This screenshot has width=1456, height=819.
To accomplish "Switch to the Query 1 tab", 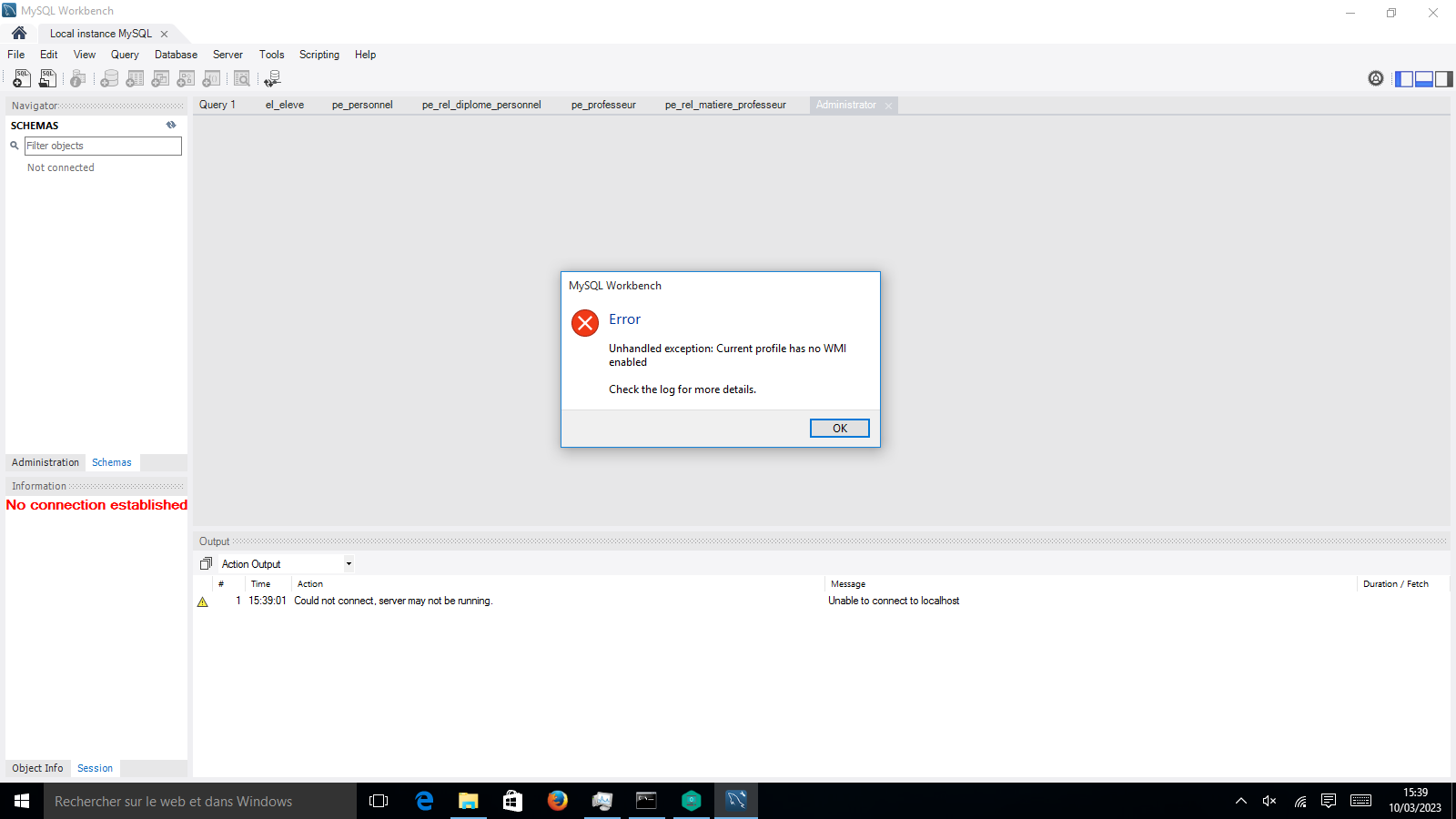I will (x=217, y=105).
